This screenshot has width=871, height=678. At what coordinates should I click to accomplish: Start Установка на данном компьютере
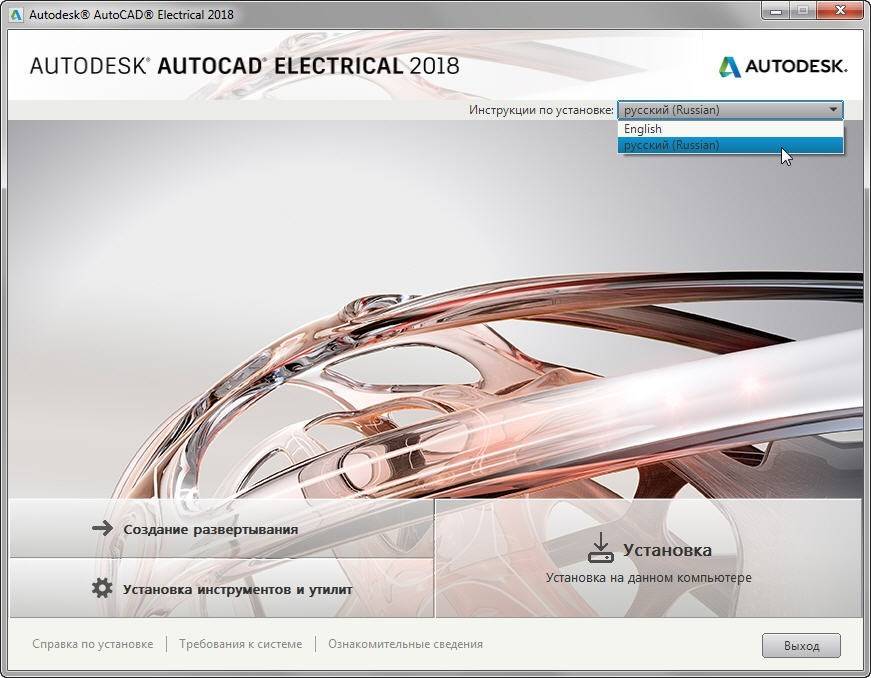(649, 559)
